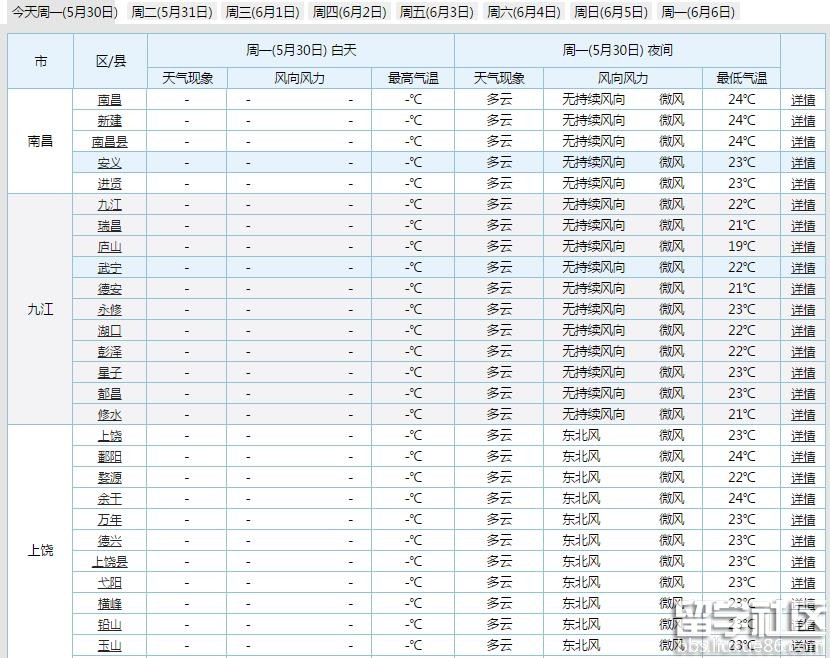View 详情 details for 新建 row

point(803,121)
